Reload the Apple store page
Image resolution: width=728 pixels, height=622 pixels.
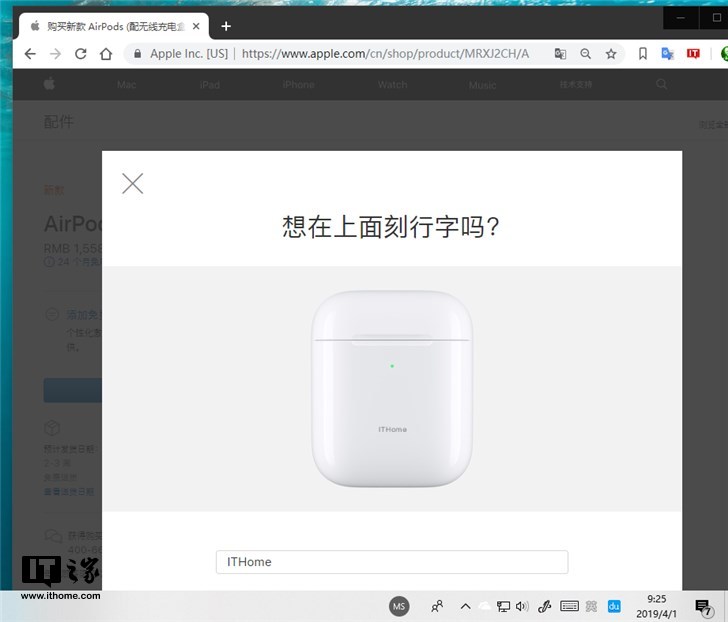[x=81, y=54]
